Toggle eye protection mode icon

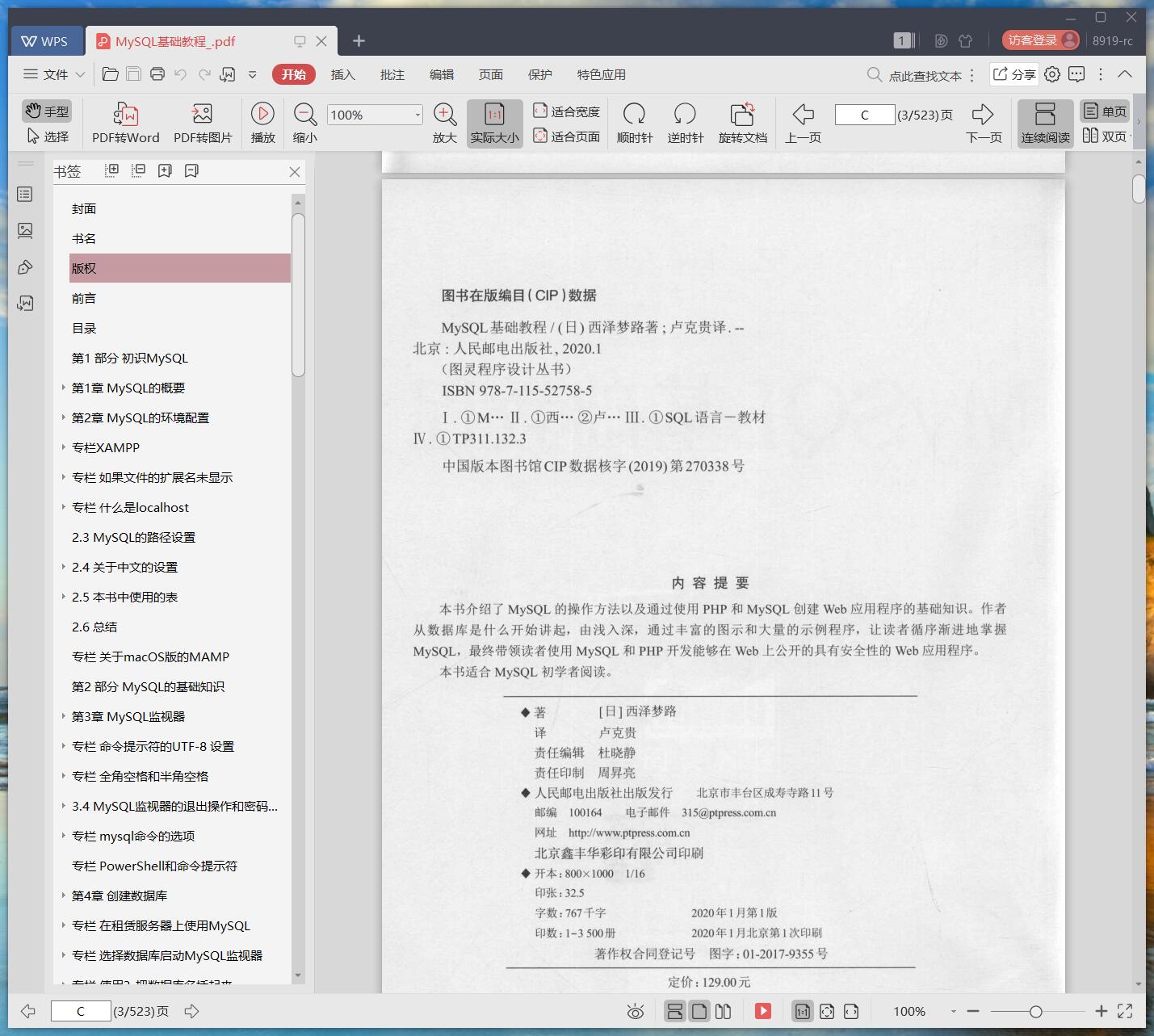pos(636,1011)
